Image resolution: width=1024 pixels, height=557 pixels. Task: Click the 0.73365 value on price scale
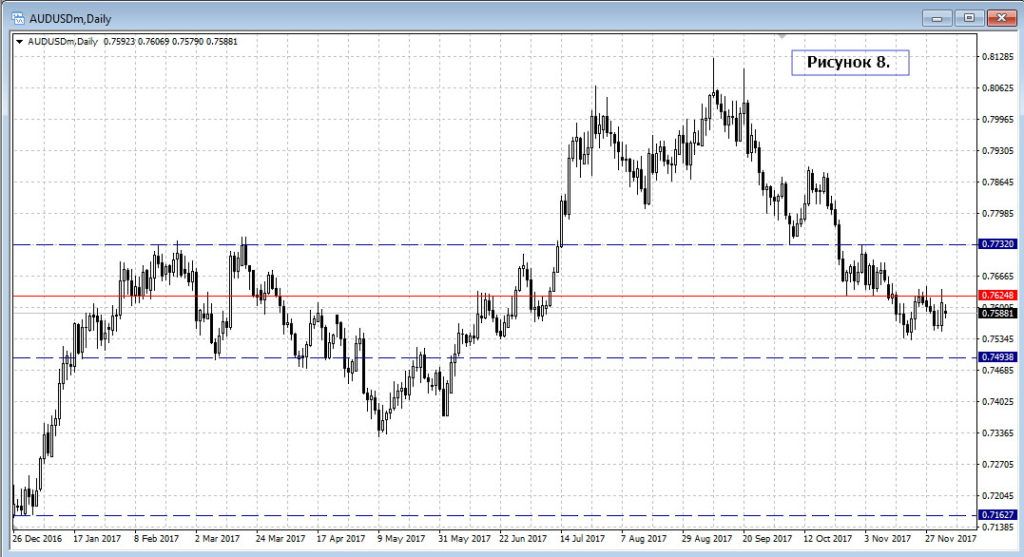tap(997, 433)
